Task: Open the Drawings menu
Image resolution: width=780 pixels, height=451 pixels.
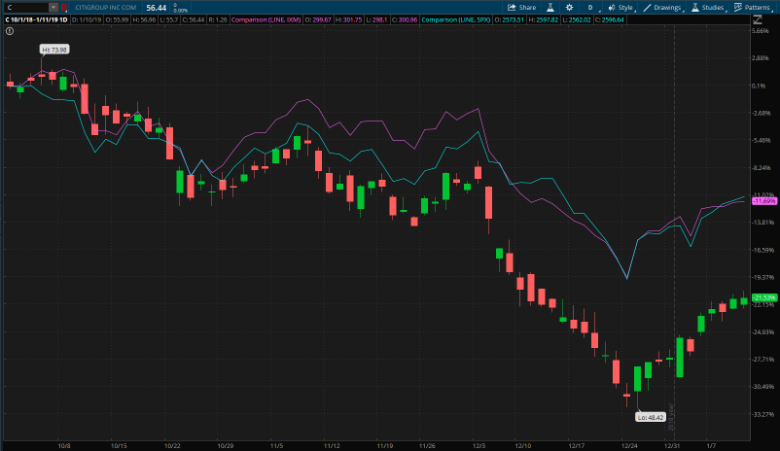Action: click(x=663, y=7)
